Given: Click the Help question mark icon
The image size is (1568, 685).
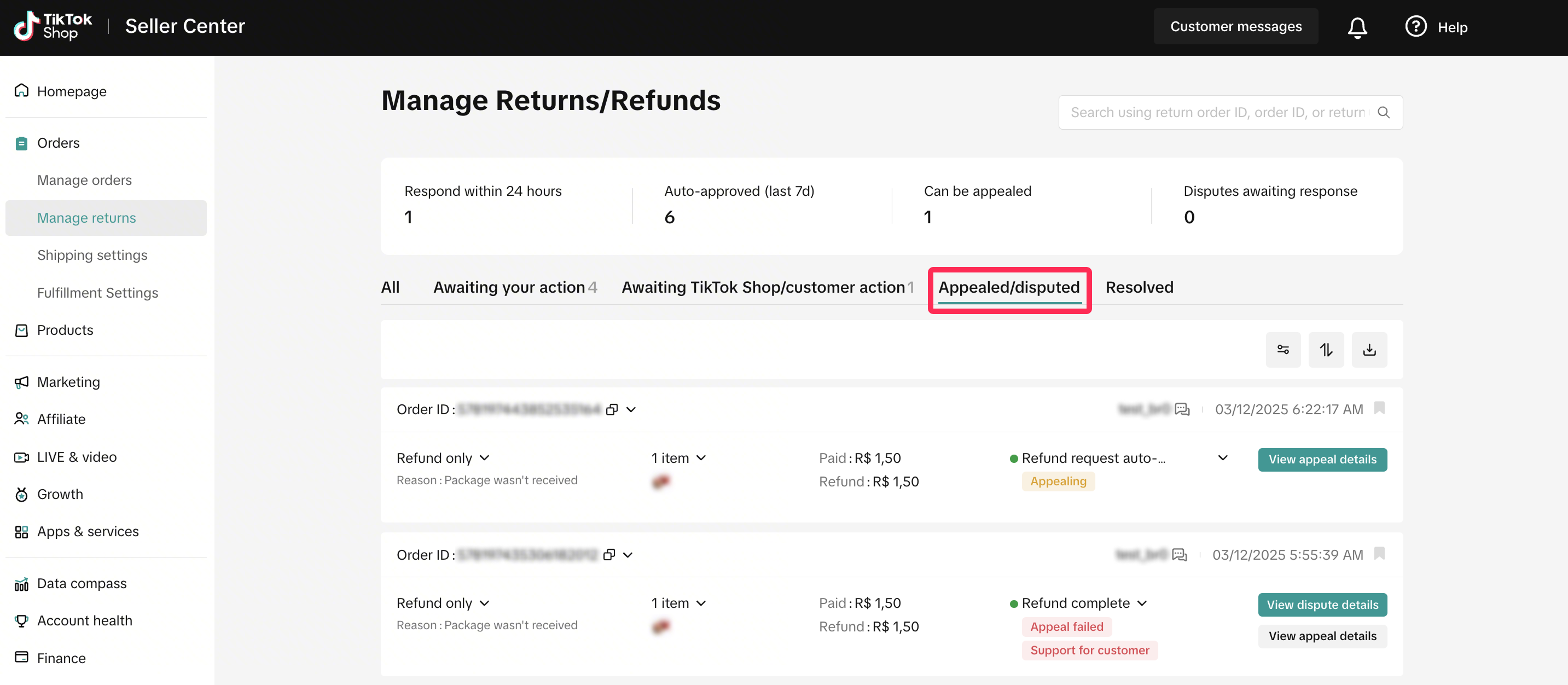Looking at the screenshot, I should click(1415, 27).
